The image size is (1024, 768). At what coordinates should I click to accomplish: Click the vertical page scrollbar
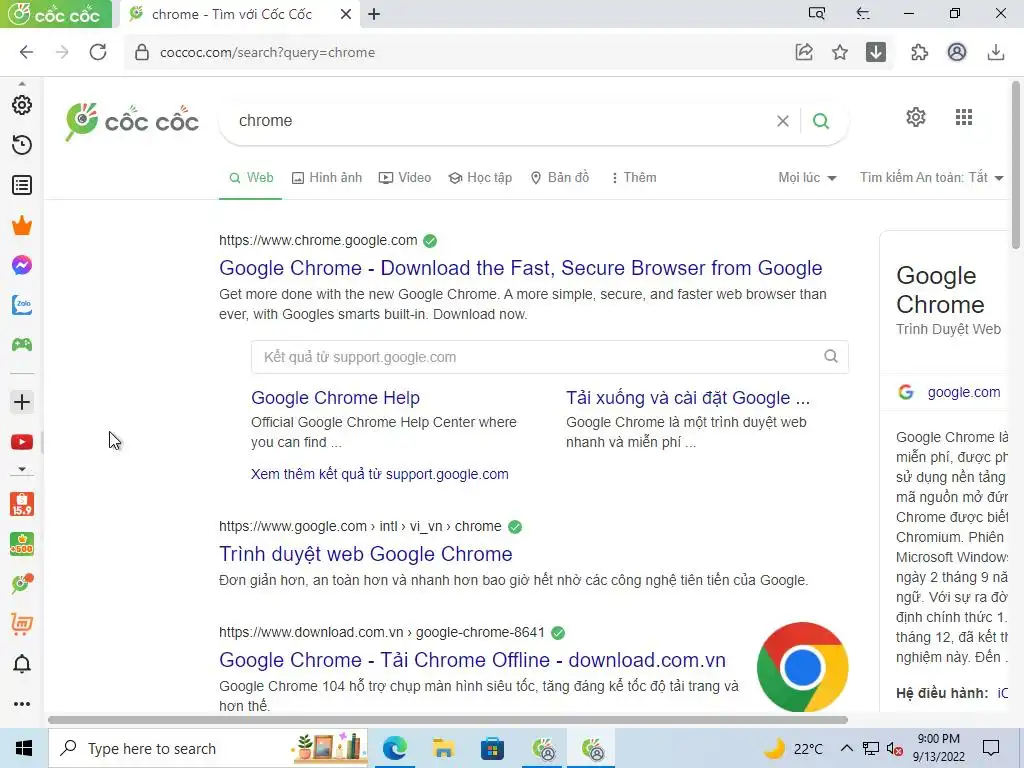[x=1016, y=165]
